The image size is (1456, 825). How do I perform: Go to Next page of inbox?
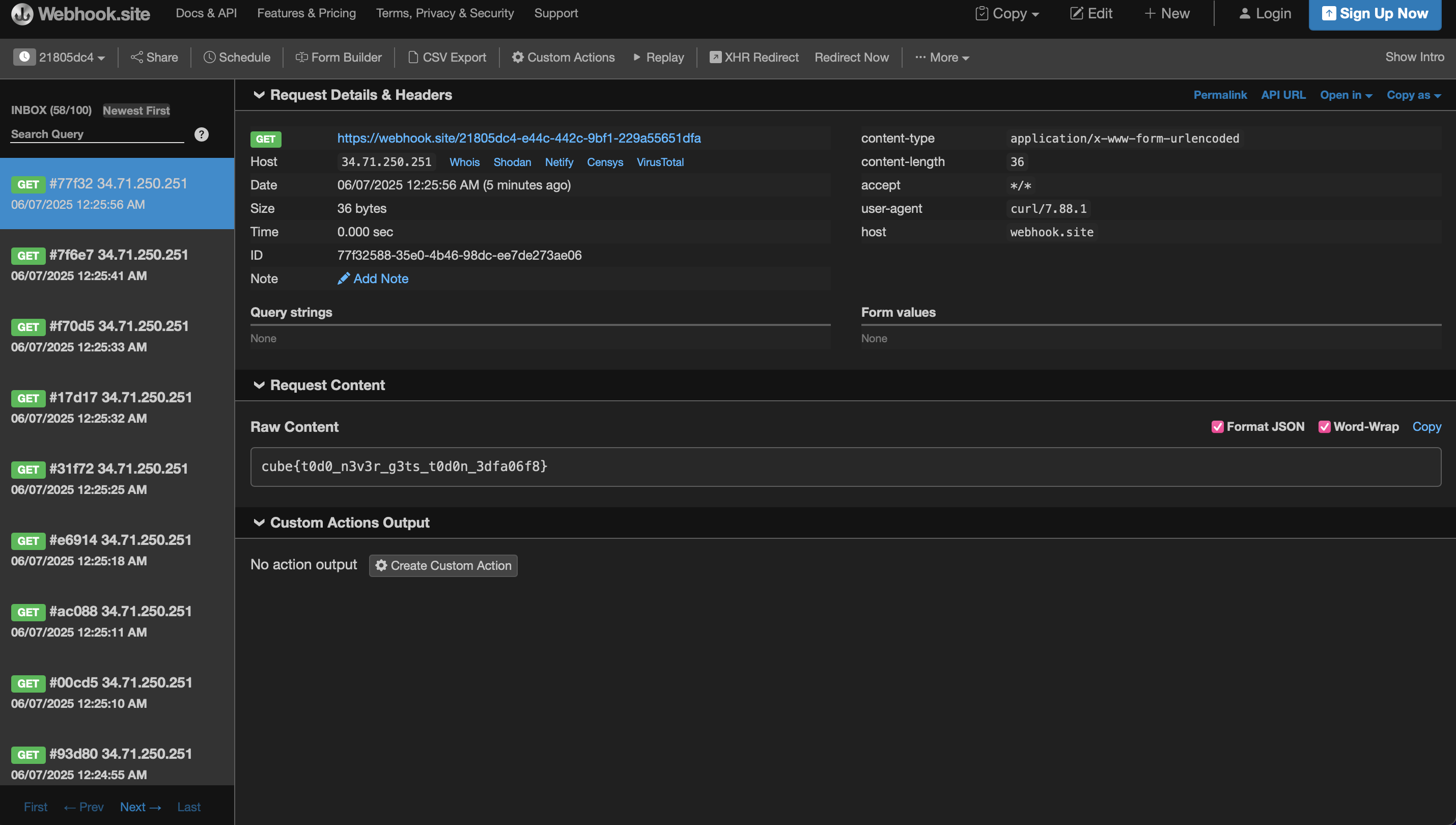[x=141, y=807]
